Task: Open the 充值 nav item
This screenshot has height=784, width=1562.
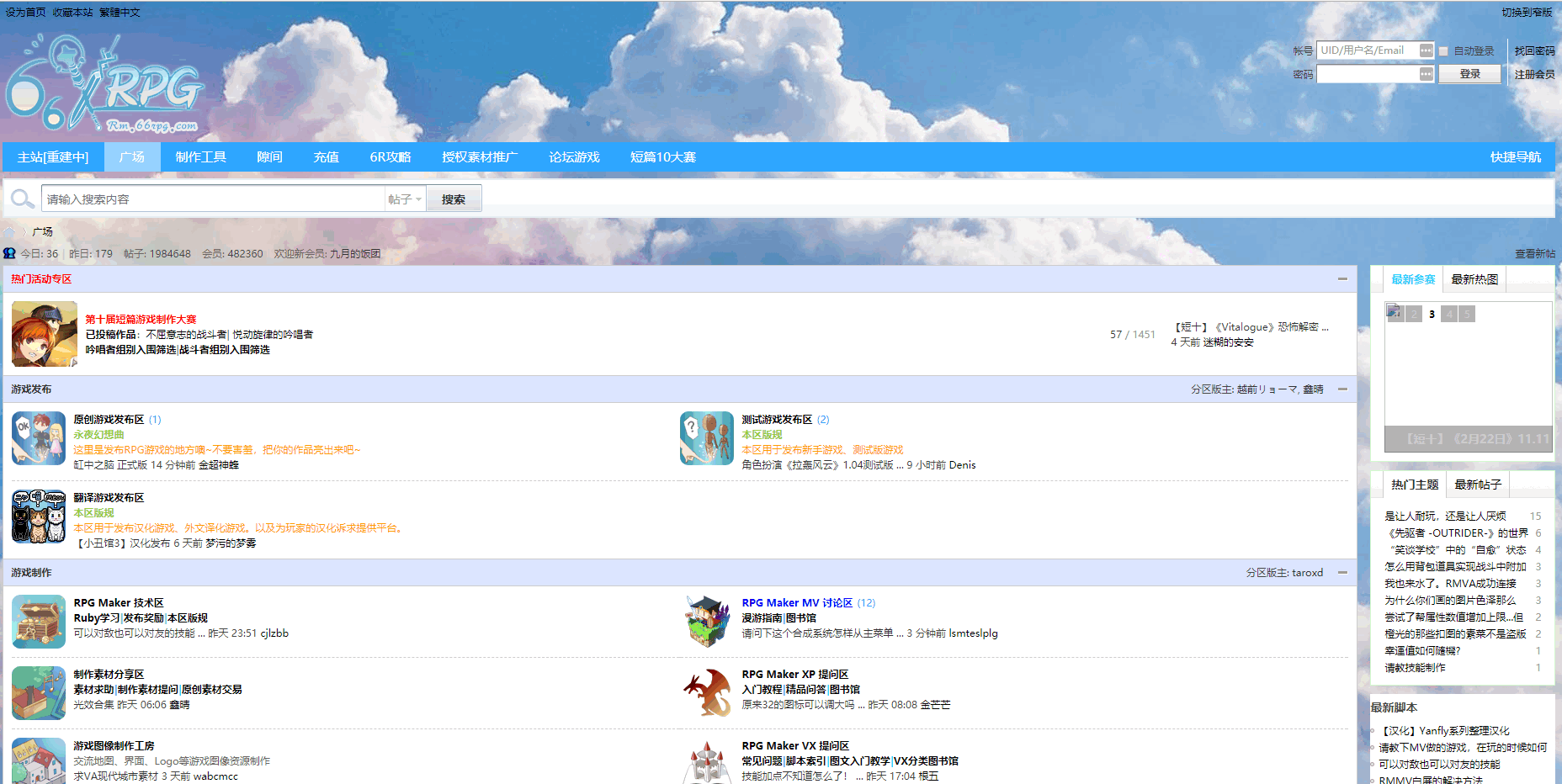Action: [x=327, y=157]
